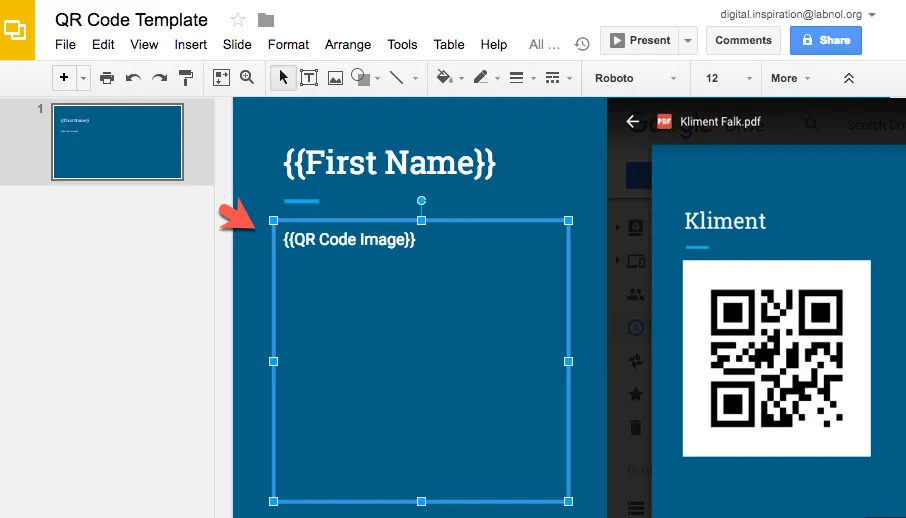Collapse the menus with double chevron
The width and height of the screenshot is (906, 518).
[x=849, y=78]
